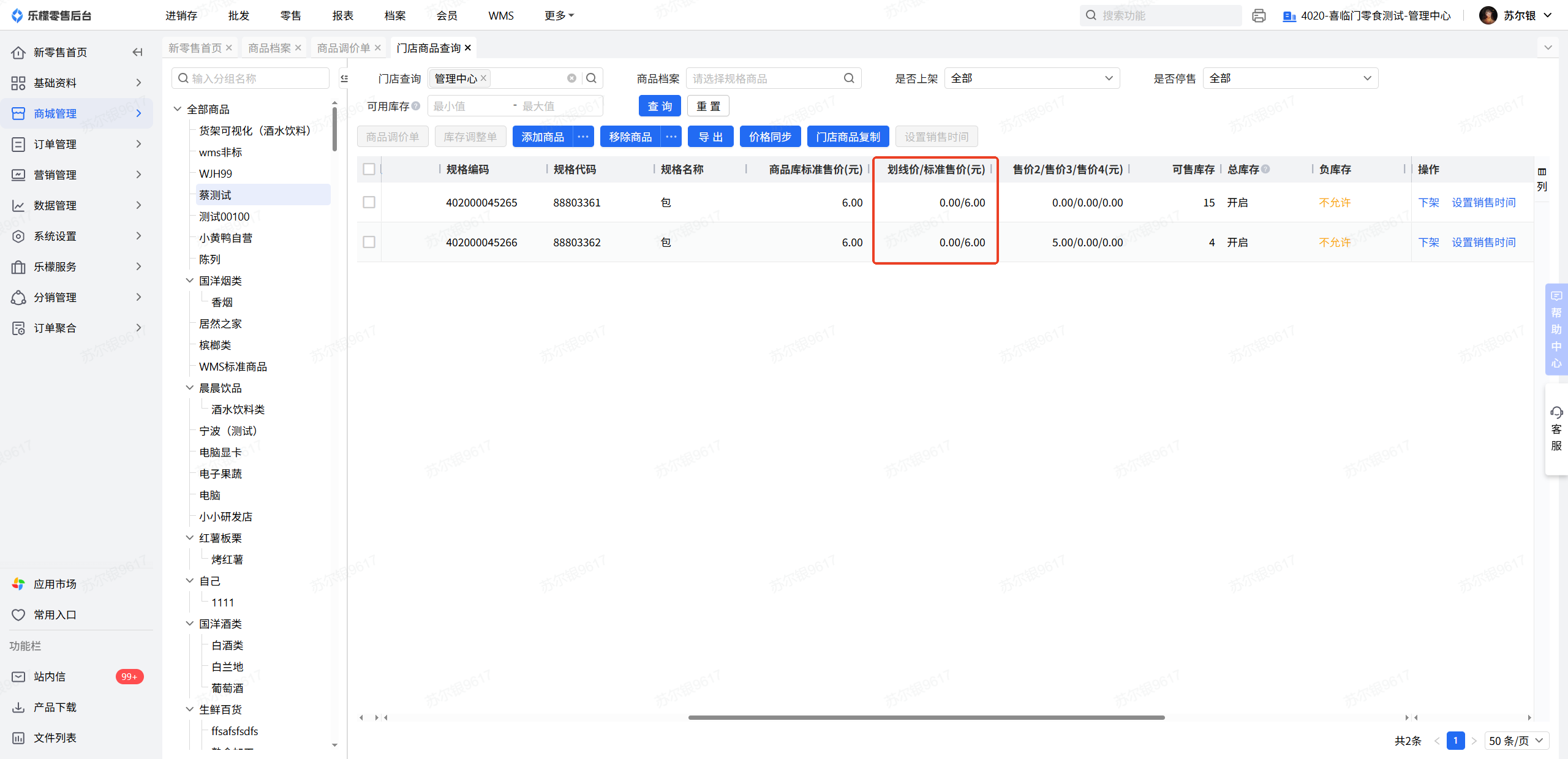
Task: Click the 查询 search button
Action: [x=659, y=106]
